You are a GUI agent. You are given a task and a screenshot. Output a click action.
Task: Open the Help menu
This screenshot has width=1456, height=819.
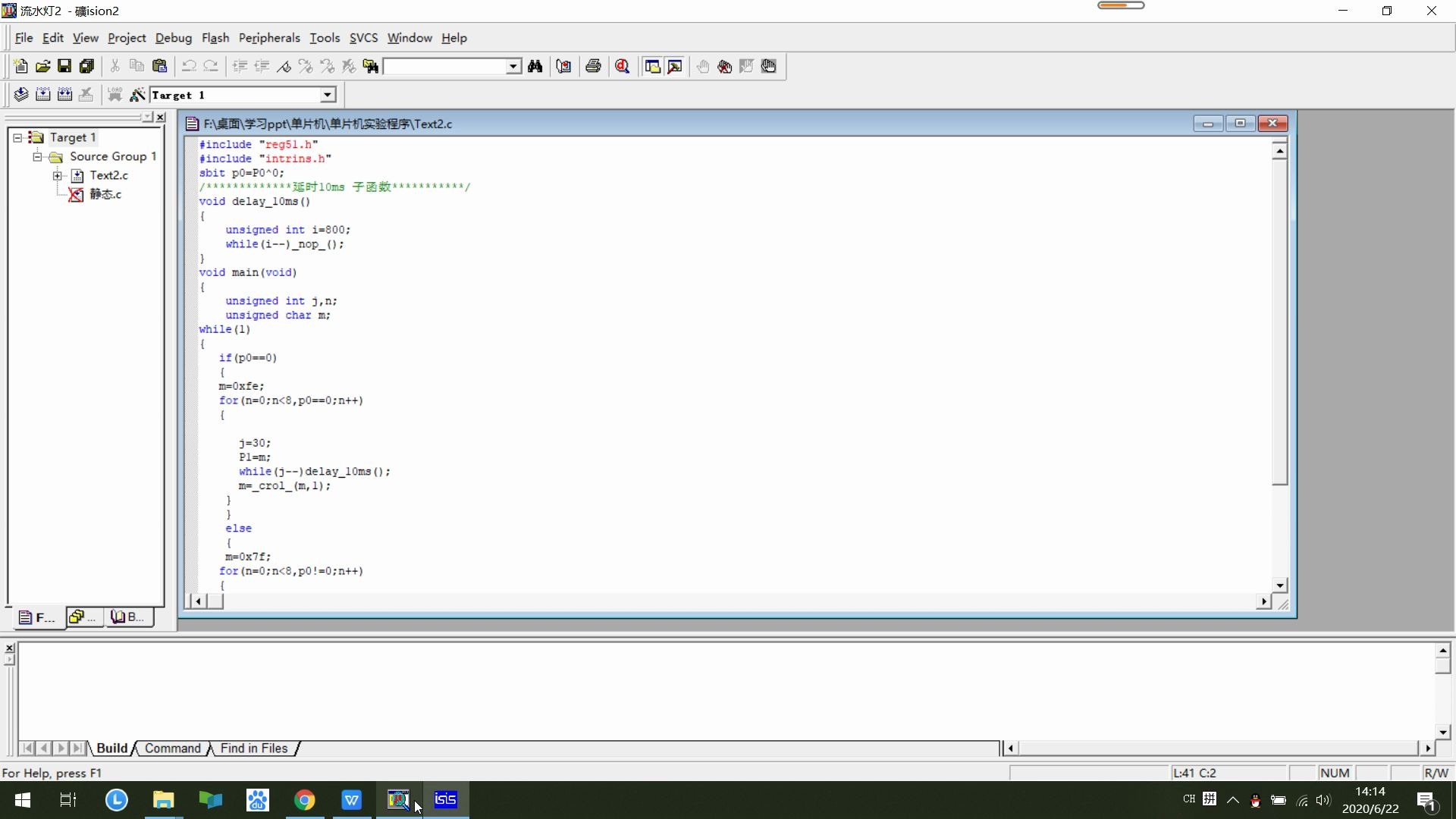click(x=454, y=38)
